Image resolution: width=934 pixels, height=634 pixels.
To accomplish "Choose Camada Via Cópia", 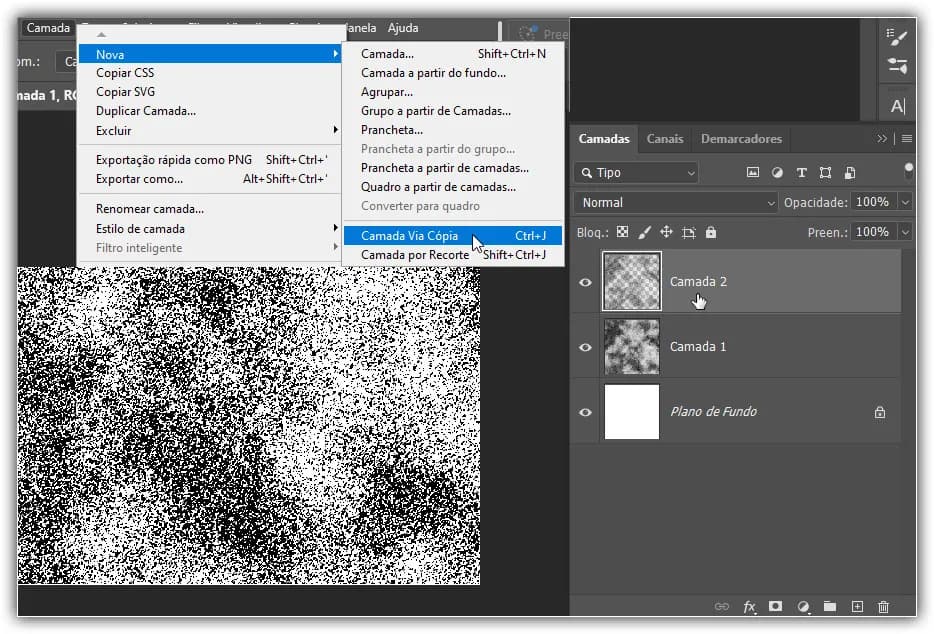I will 453,236.
